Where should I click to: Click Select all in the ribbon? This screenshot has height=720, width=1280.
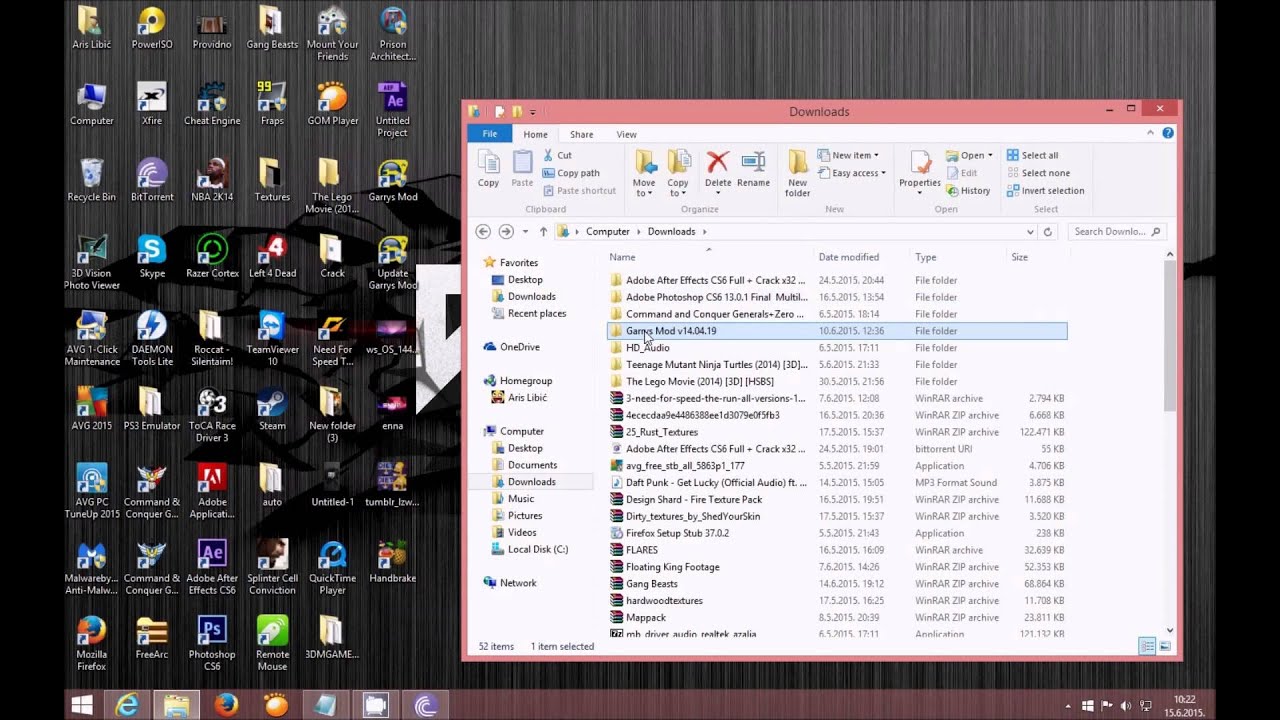(1032, 155)
